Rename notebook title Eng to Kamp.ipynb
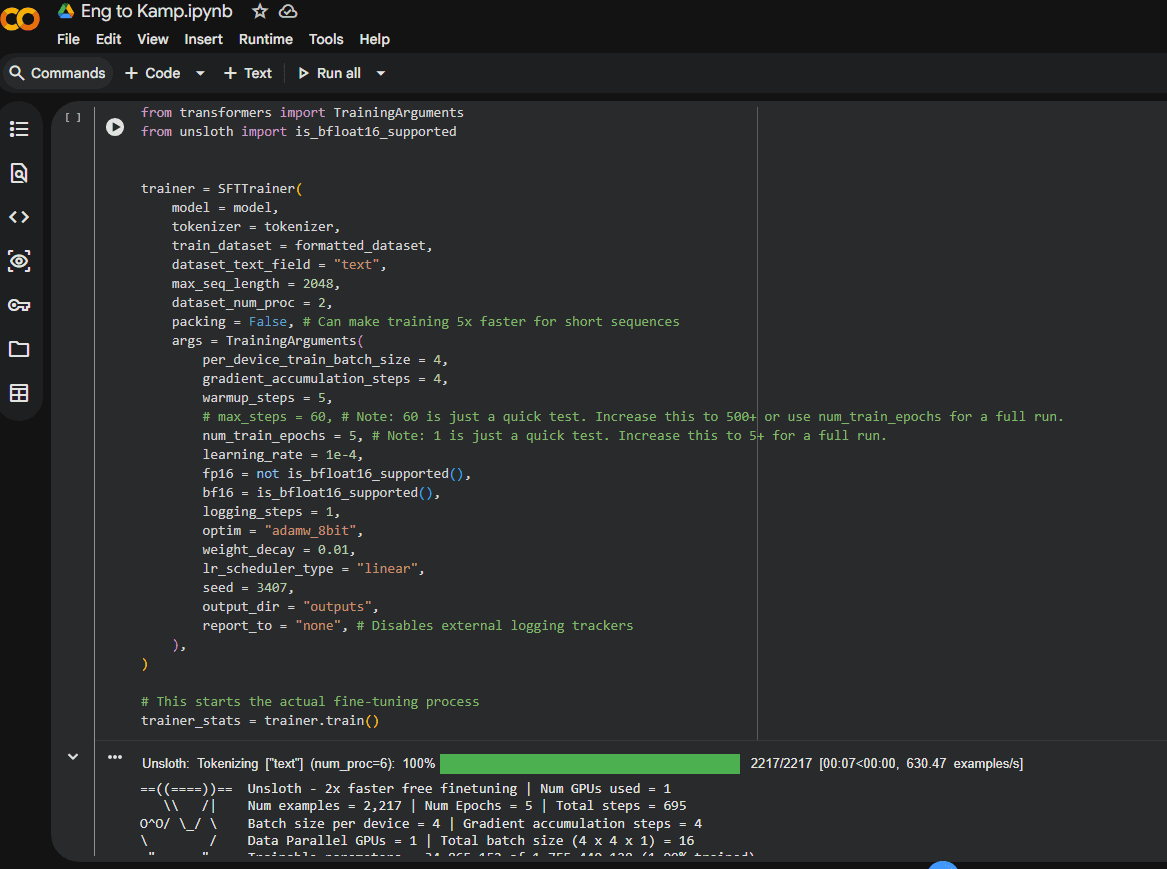The width and height of the screenshot is (1167, 869). [x=156, y=11]
